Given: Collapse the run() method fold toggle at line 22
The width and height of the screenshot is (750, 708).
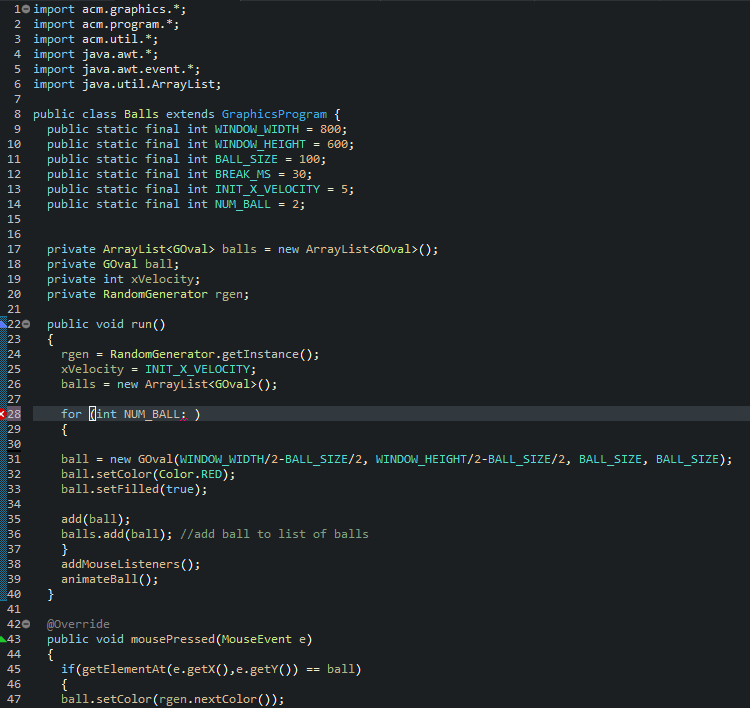Looking at the screenshot, I should pos(26,324).
